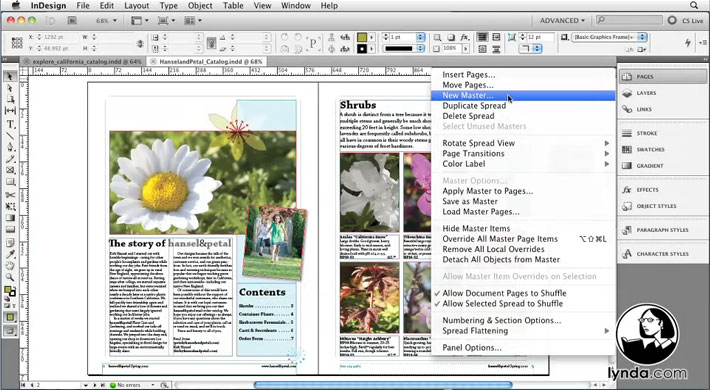Open the View Options dropdown
This screenshot has width=710, height=390.
139,20
